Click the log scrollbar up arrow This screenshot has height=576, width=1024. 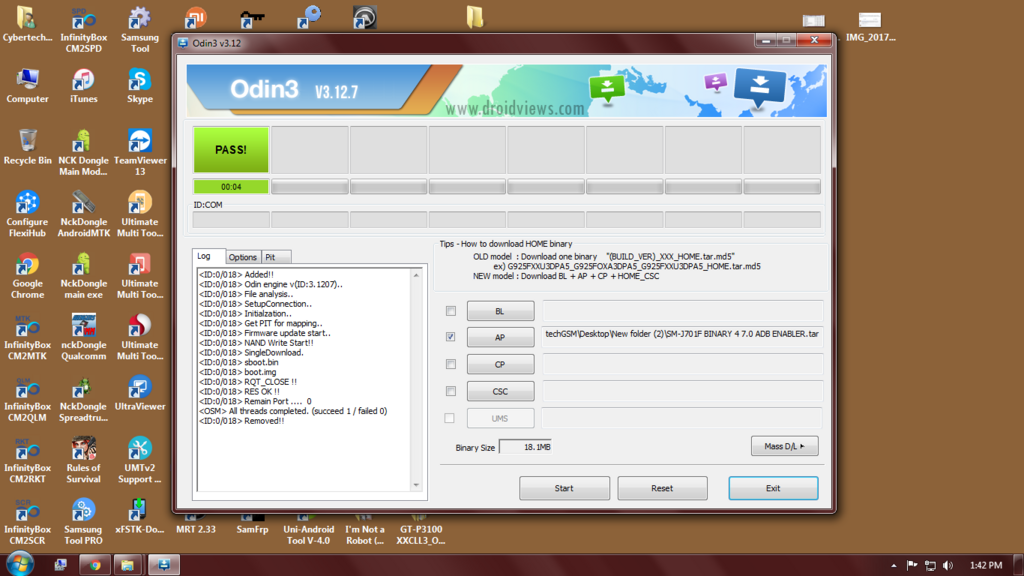pos(416,276)
